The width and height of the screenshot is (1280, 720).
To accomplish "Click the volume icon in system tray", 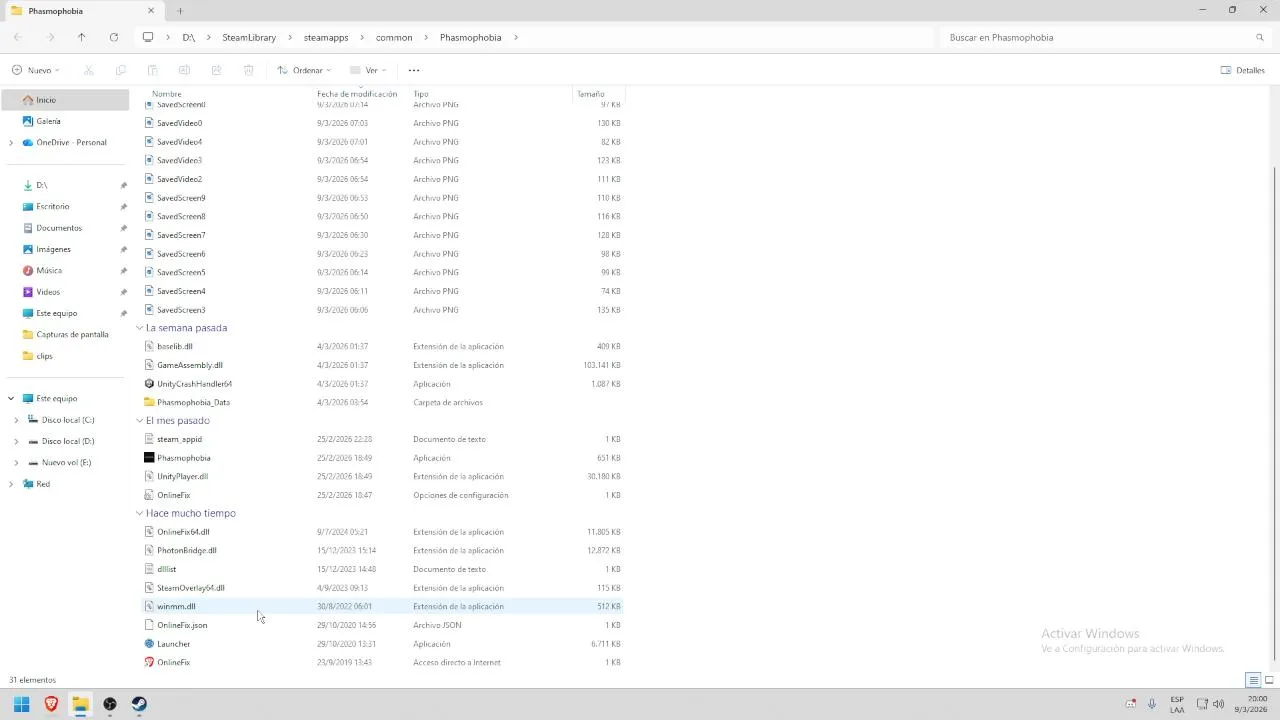I will tap(1219, 704).
